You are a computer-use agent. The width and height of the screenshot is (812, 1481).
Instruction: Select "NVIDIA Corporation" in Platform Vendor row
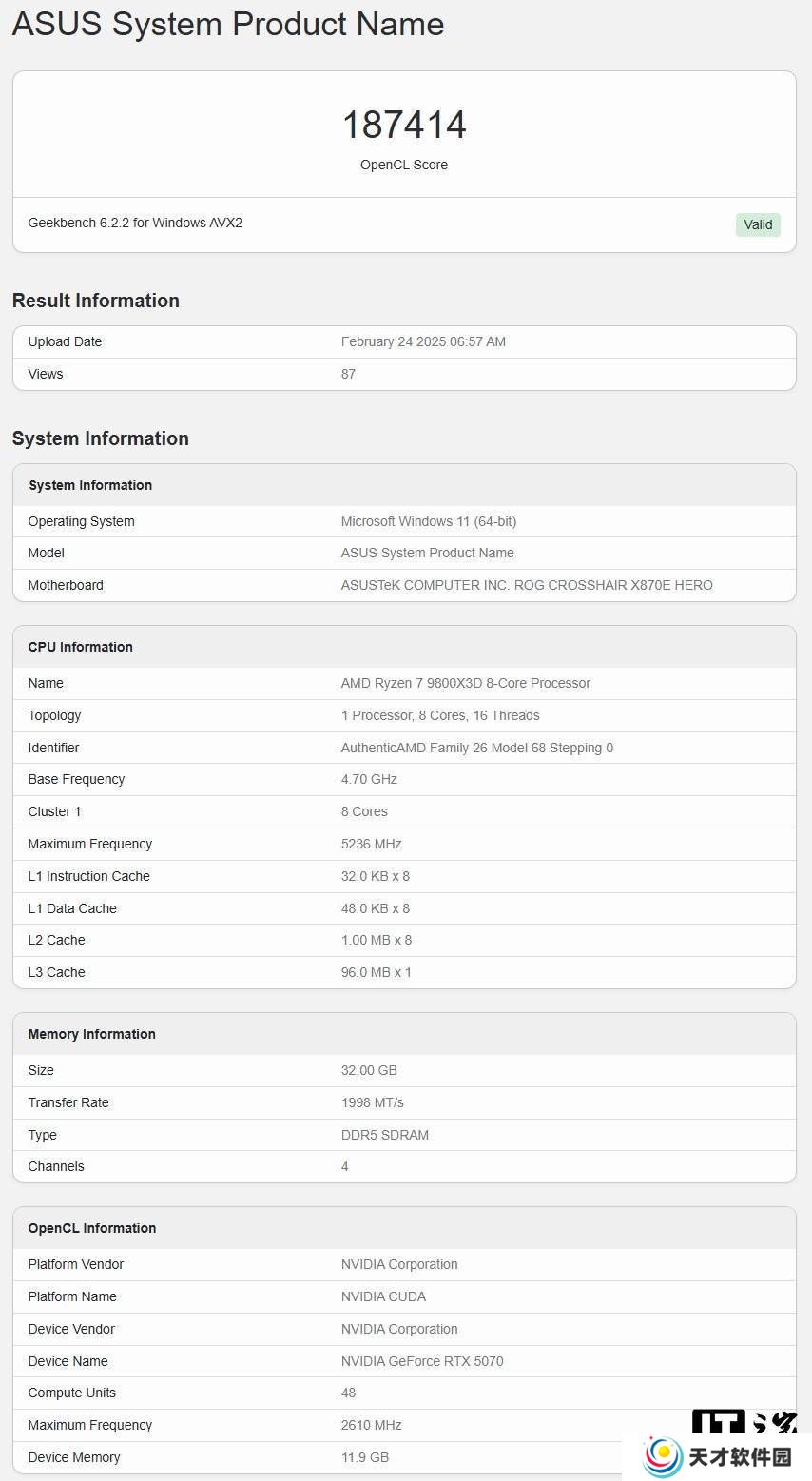(399, 1264)
